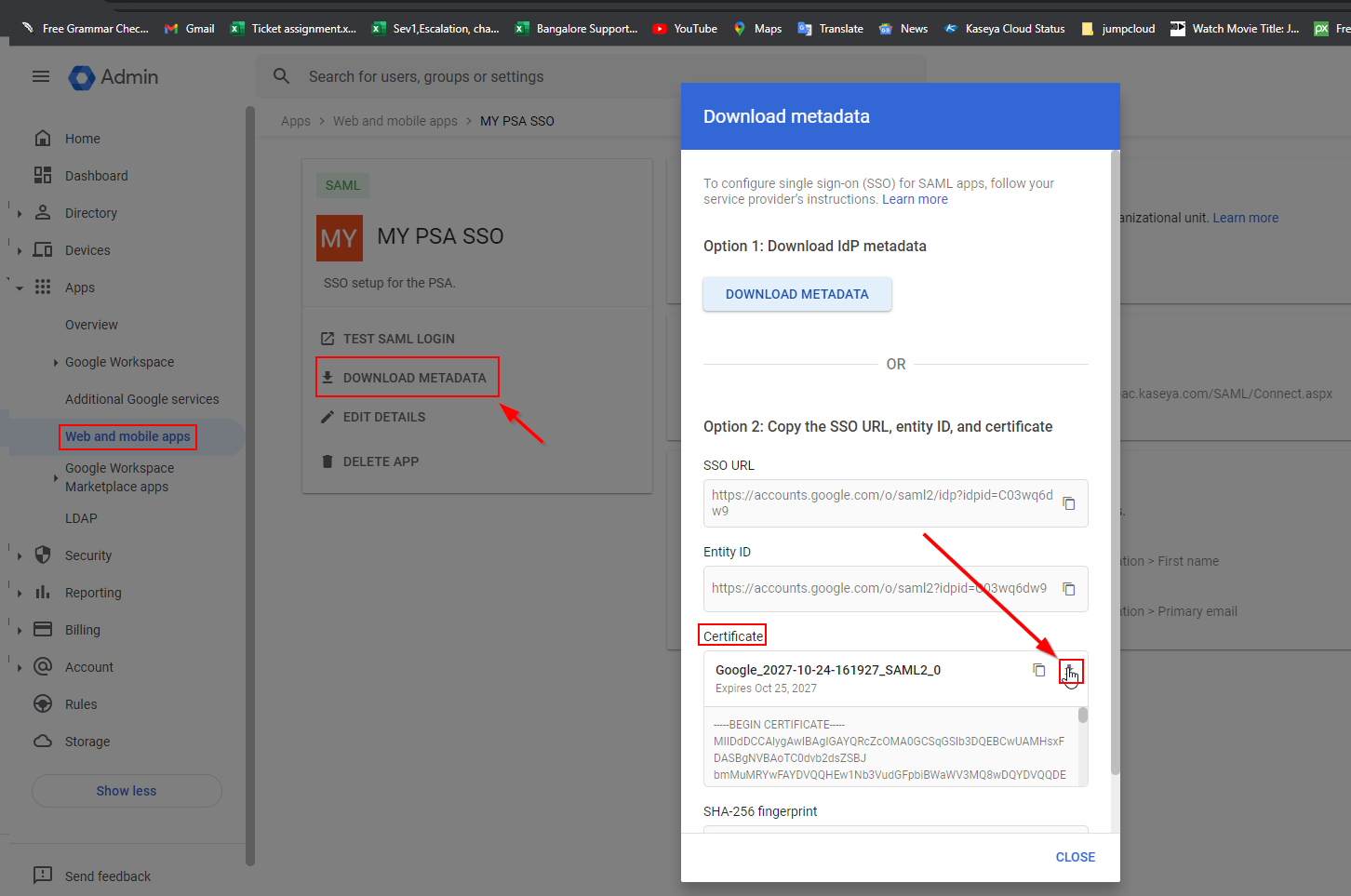
Task: Open Additional Google services
Action: (142, 399)
